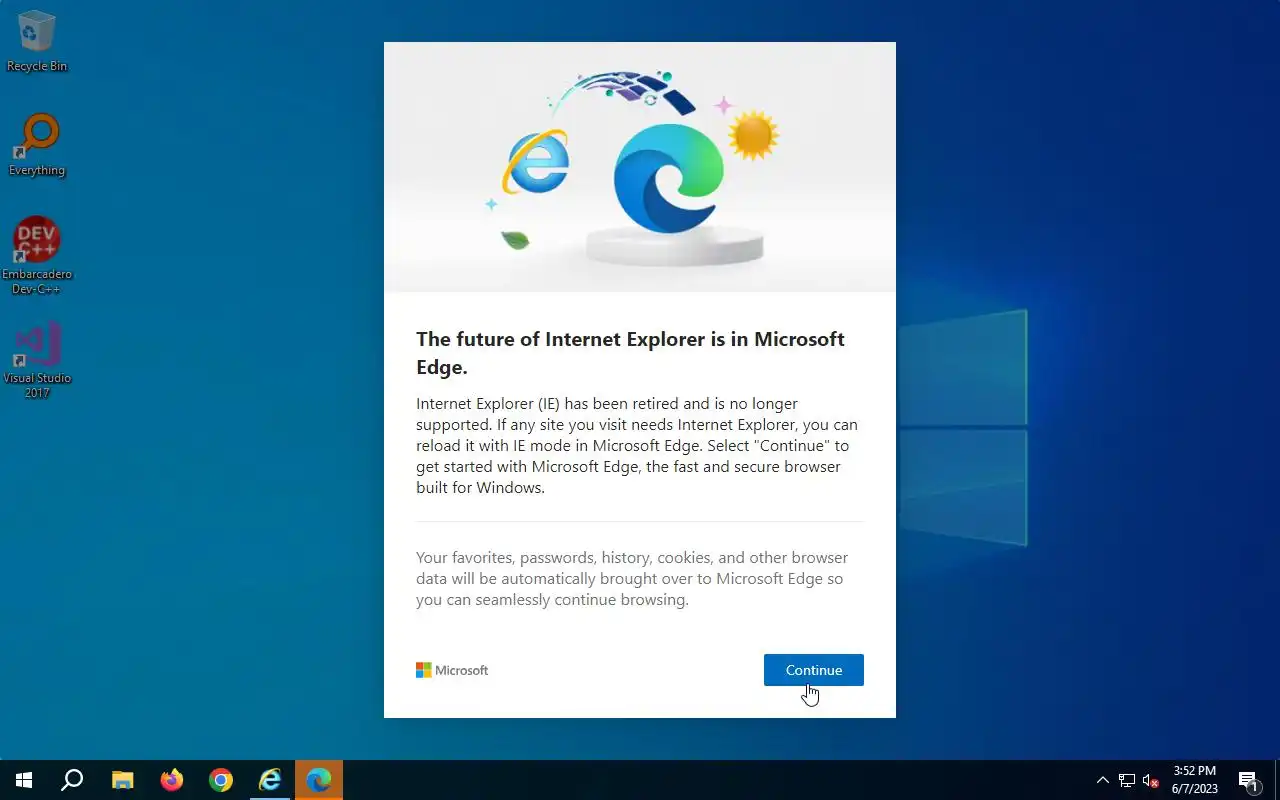Screen dimensions: 1280x800
Task: Open the Recycle Bin desktop icon
Action: (37, 42)
